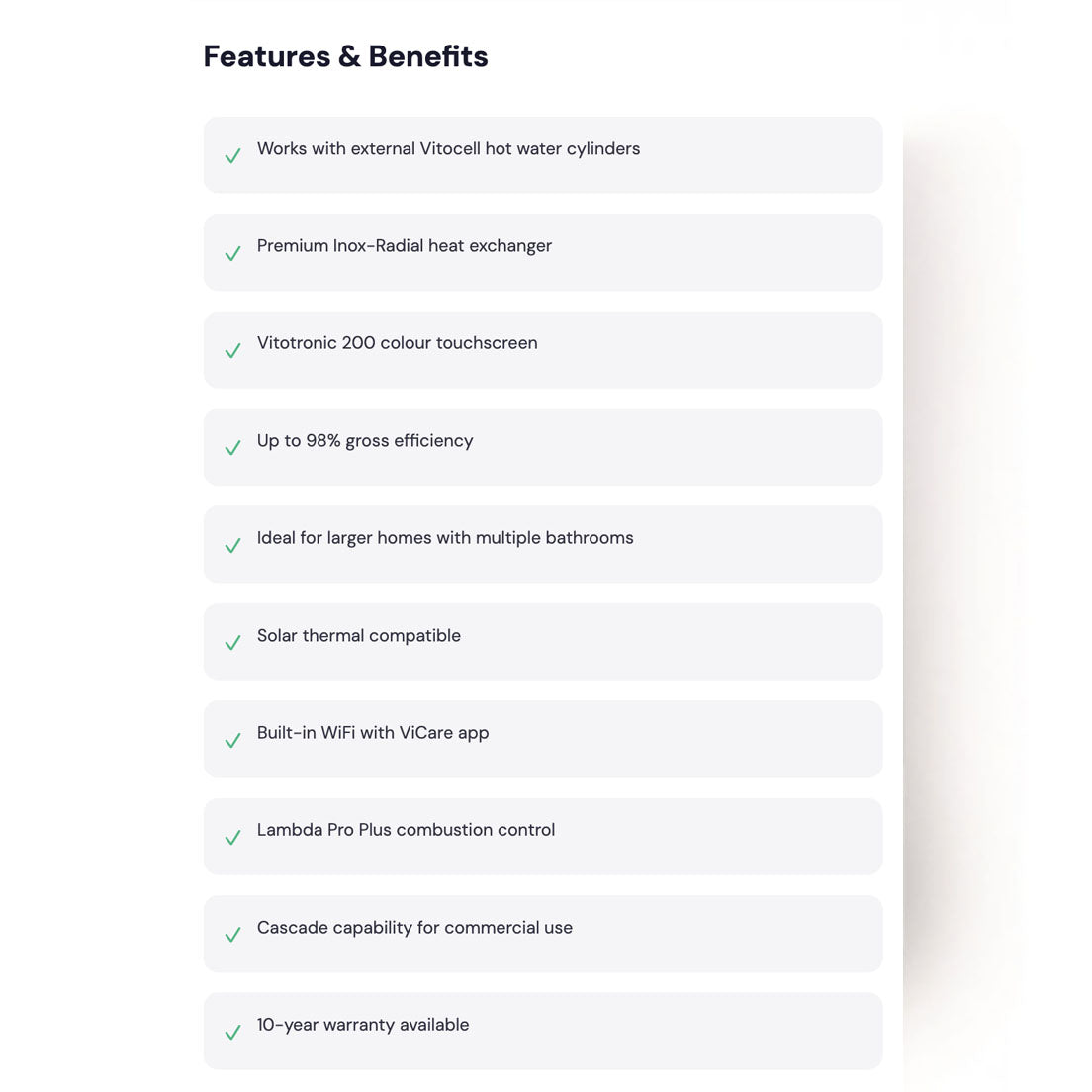
Task: Click "Premium Inox-Radial heat exchanger" text
Action: point(404,246)
